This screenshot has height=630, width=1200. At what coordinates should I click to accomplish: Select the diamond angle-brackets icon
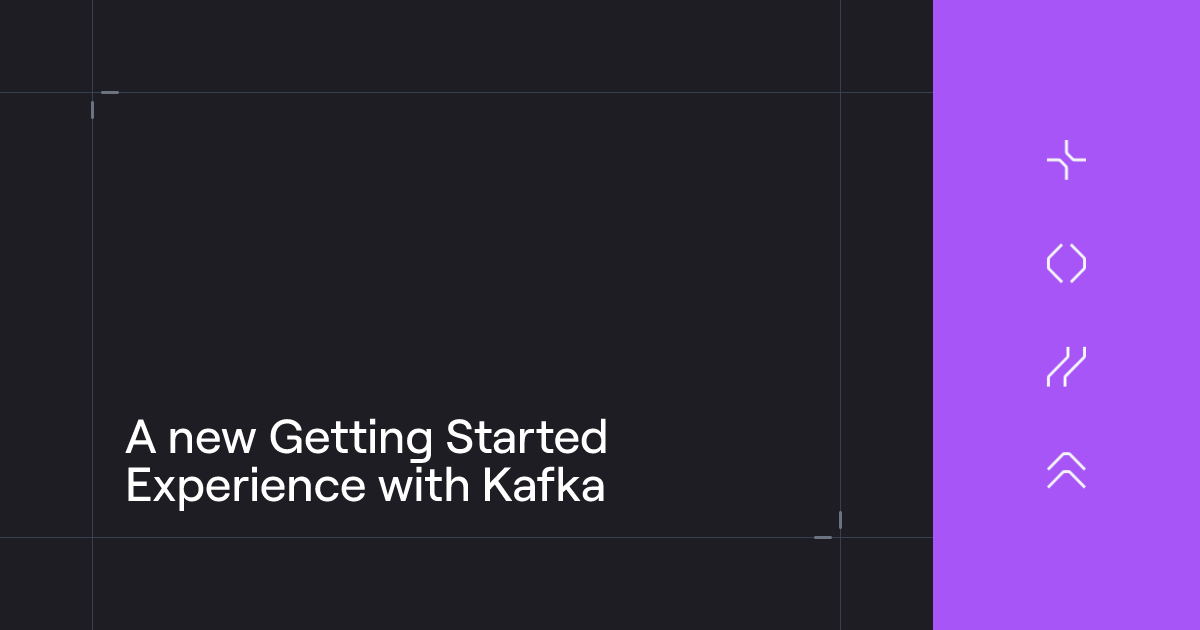pos(1066,264)
